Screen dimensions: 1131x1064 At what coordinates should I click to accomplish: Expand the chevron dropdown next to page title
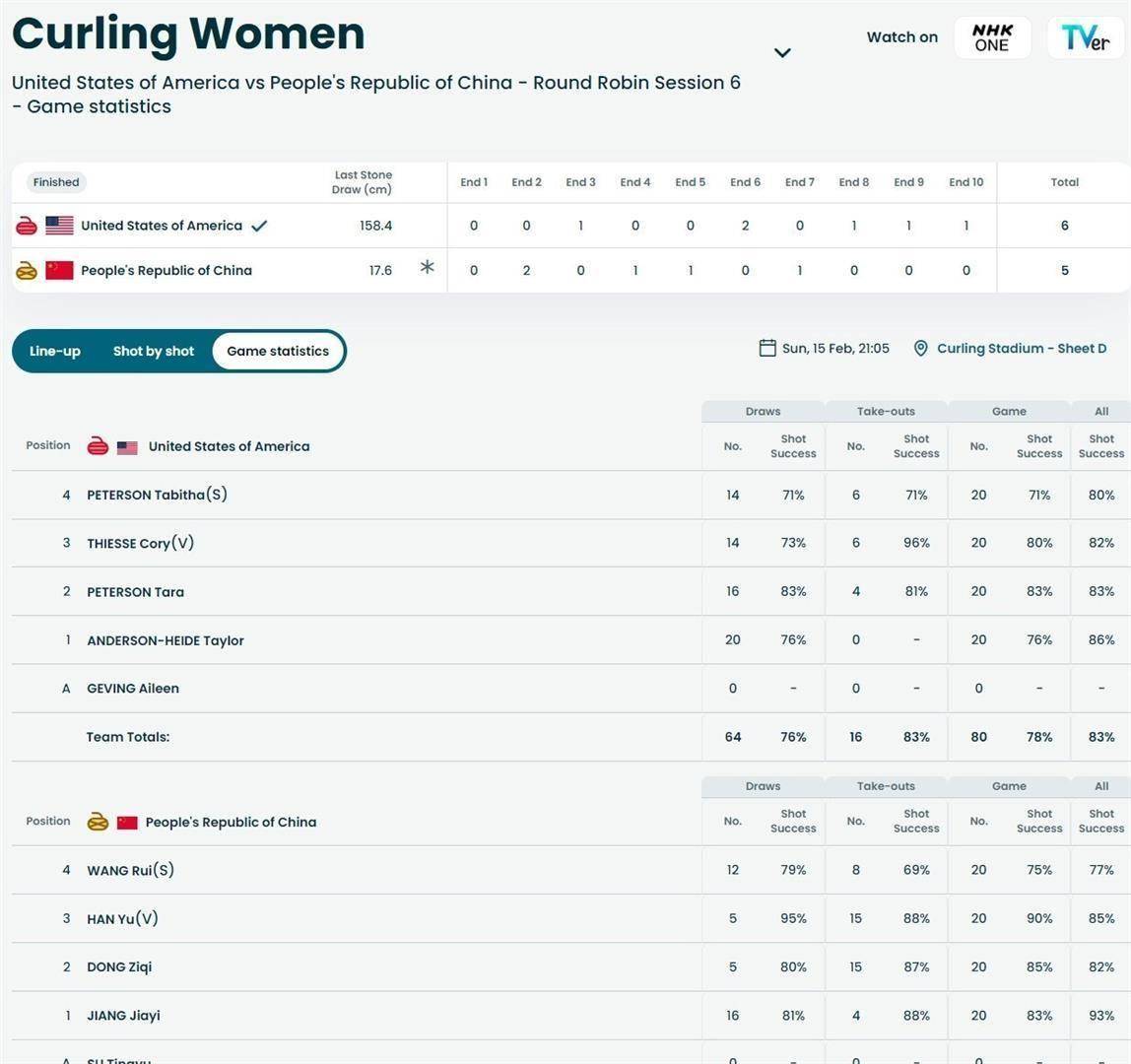pos(782,53)
